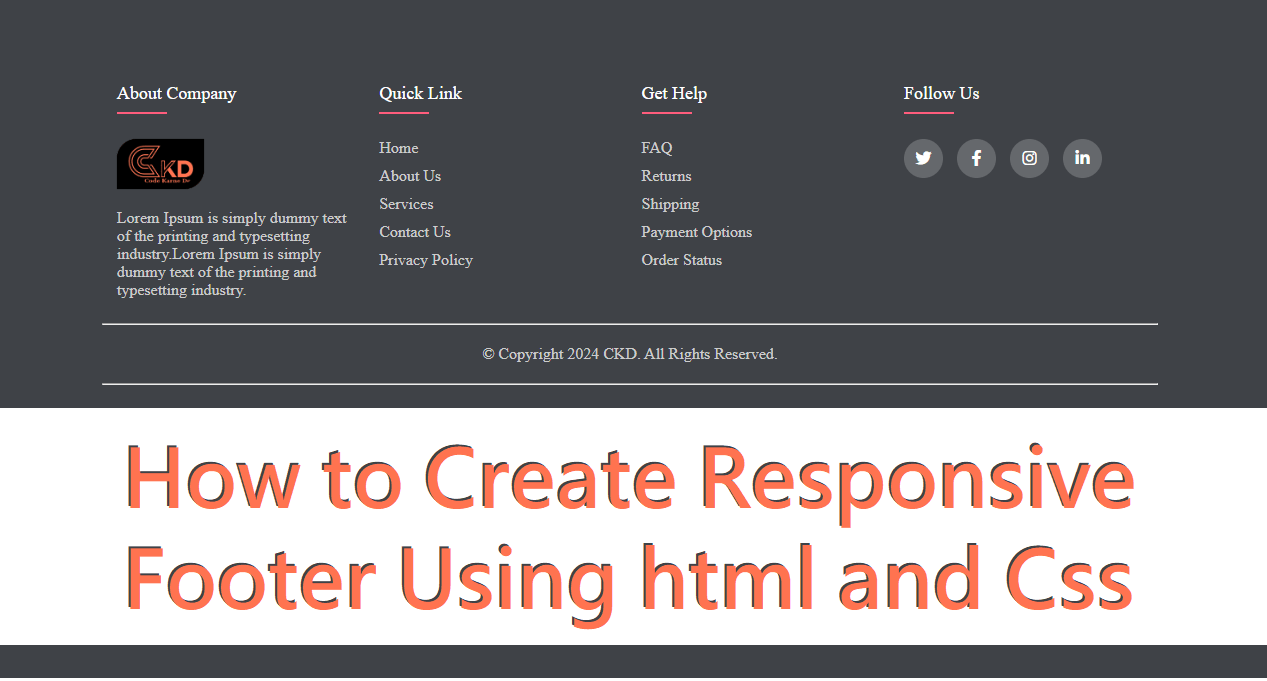The width and height of the screenshot is (1267, 681).
Task: Click the Get Help heading
Action: 673,94
